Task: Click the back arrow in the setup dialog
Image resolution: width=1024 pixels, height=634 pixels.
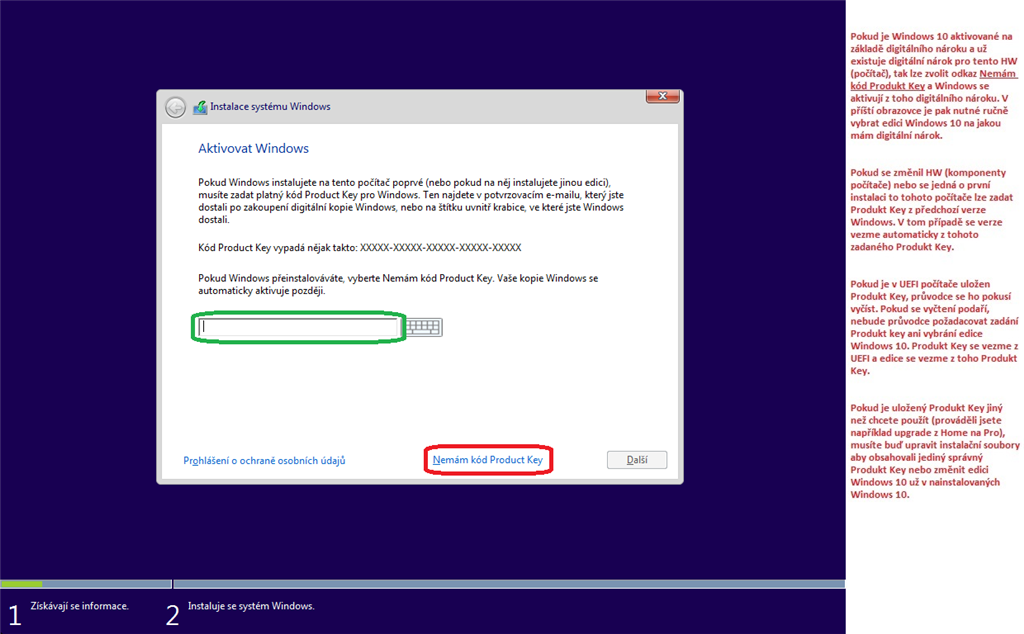Action: click(176, 107)
